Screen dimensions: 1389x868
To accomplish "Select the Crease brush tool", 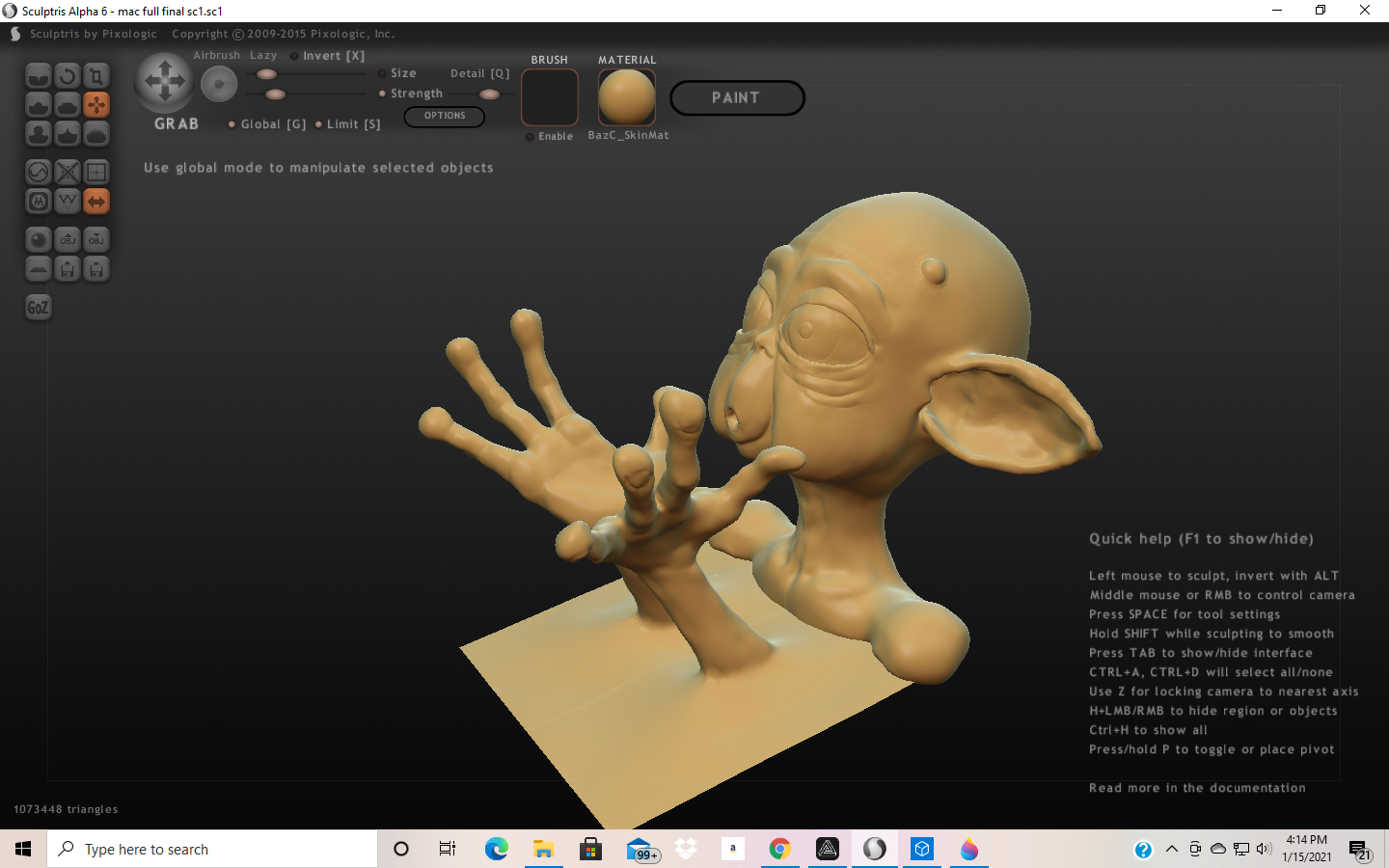I will [39, 76].
